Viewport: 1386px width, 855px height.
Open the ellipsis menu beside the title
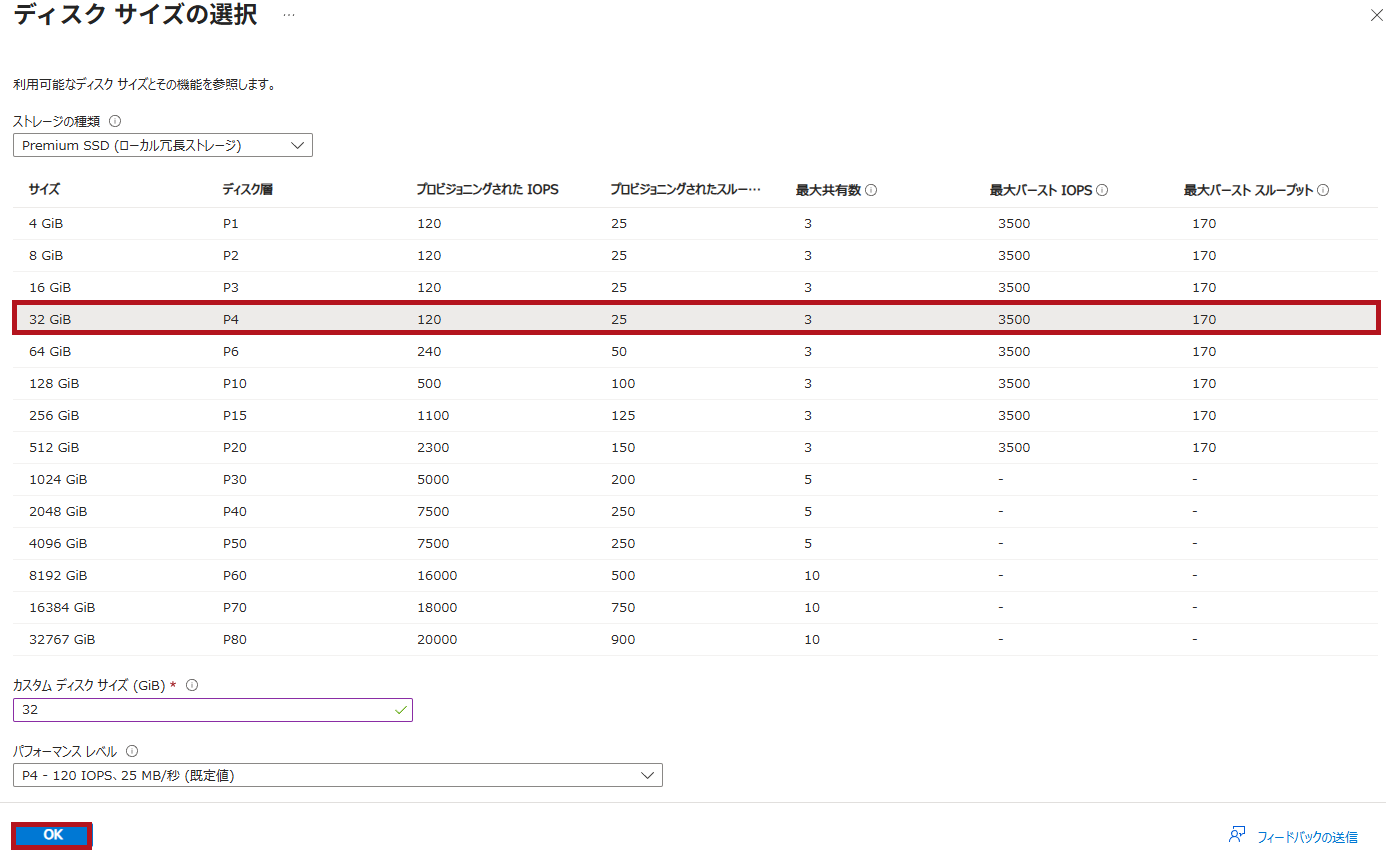click(x=289, y=16)
